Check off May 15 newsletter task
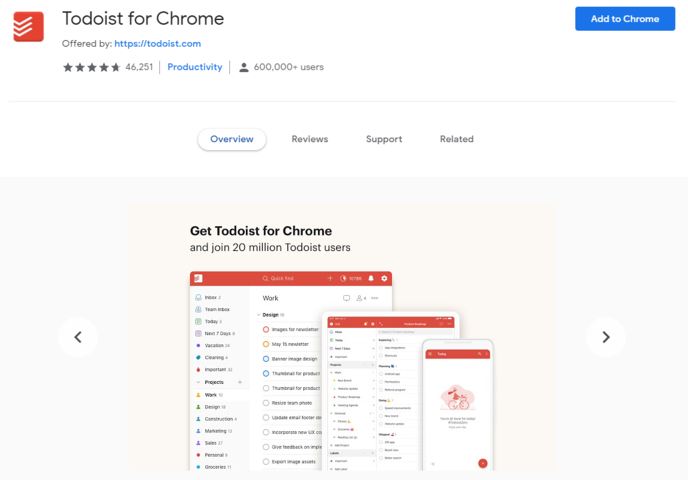The image size is (688, 480). (x=266, y=344)
